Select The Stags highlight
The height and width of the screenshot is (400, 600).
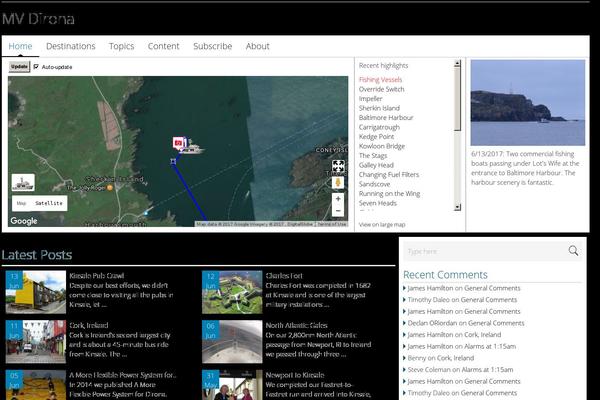point(373,155)
